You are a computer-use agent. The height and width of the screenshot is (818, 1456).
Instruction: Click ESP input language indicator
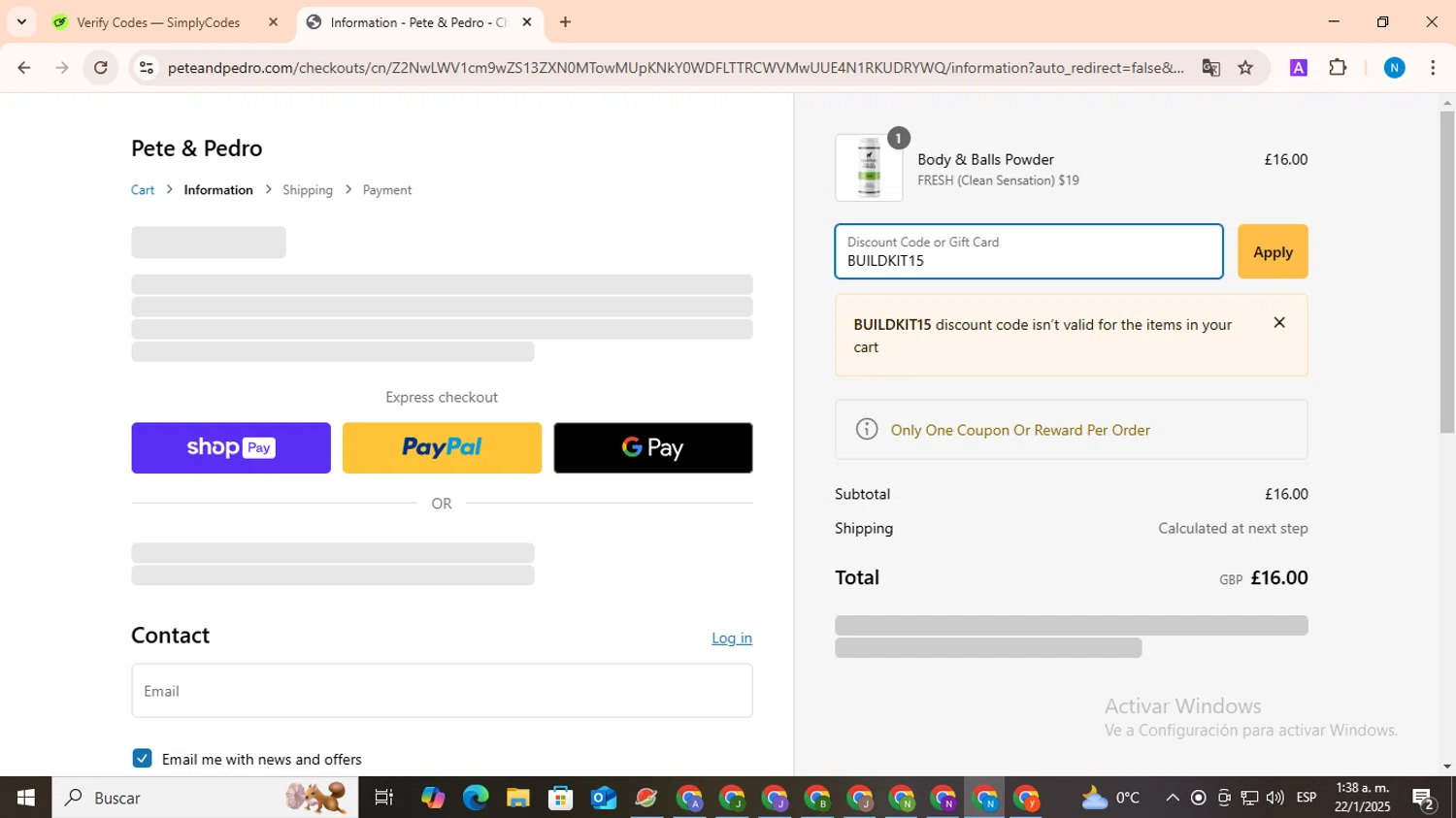pyautogui.click(x=1307, y=798)
